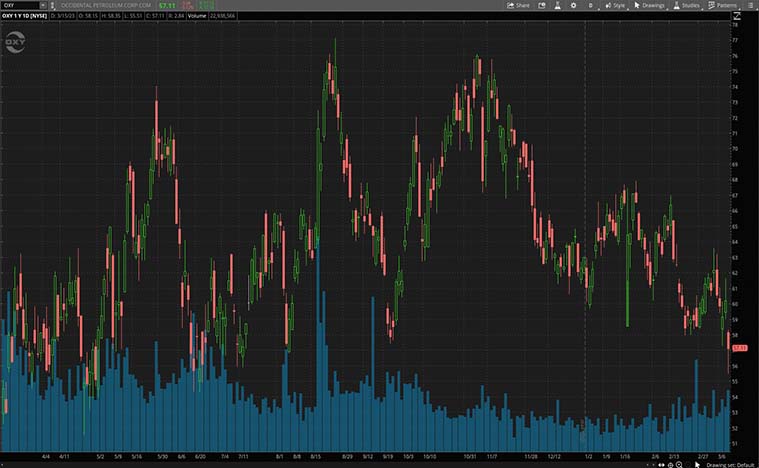759x468 pixels.
Task: Click the expand chart arrows icon
Action: click(737, 16)
